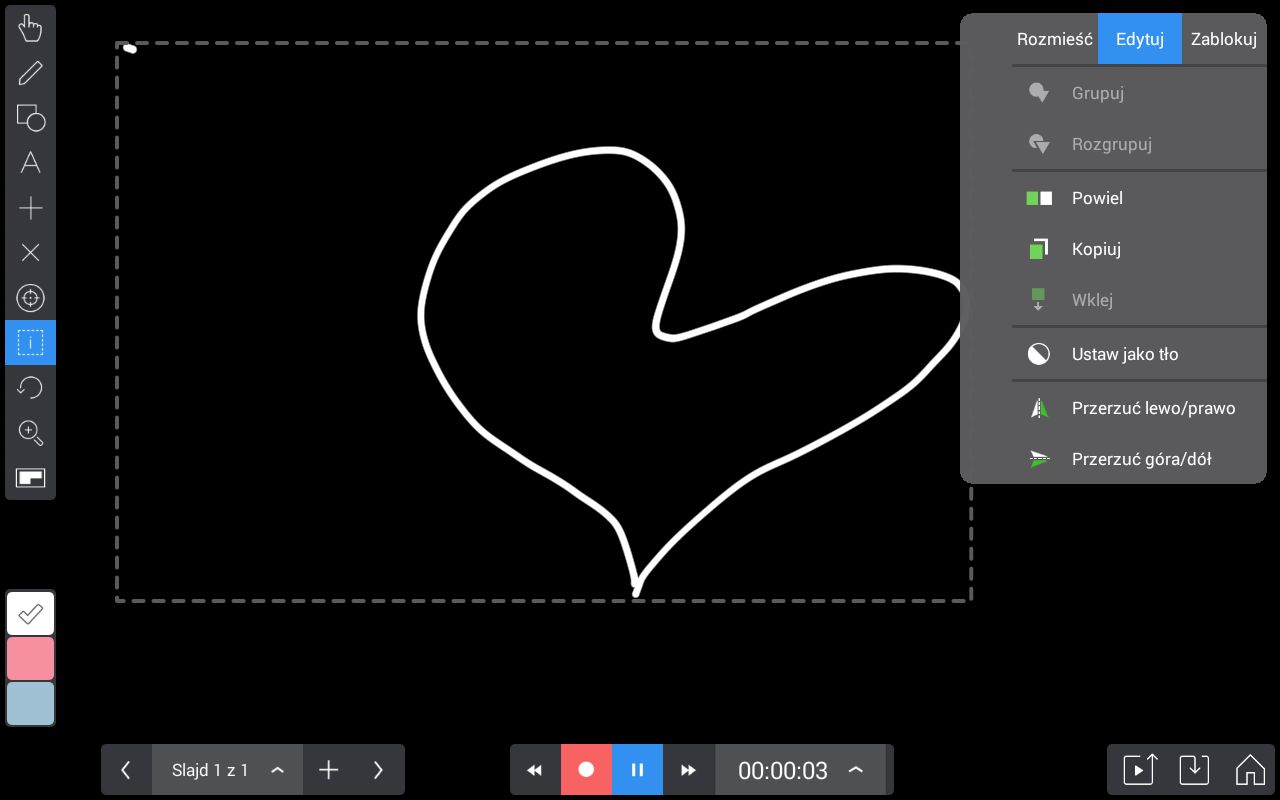Open the slide layout tool
The width and height of the screenshot is (1280, 800).
pos(31,478)
